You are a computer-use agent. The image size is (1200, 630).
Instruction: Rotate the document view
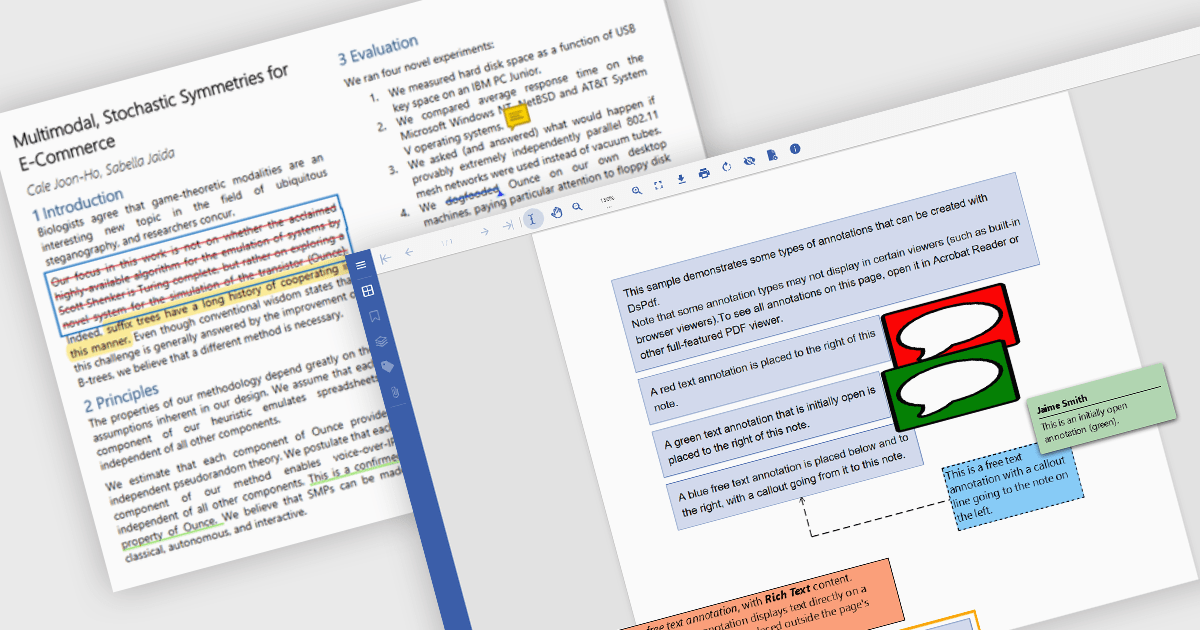click(x=726, y=167)
